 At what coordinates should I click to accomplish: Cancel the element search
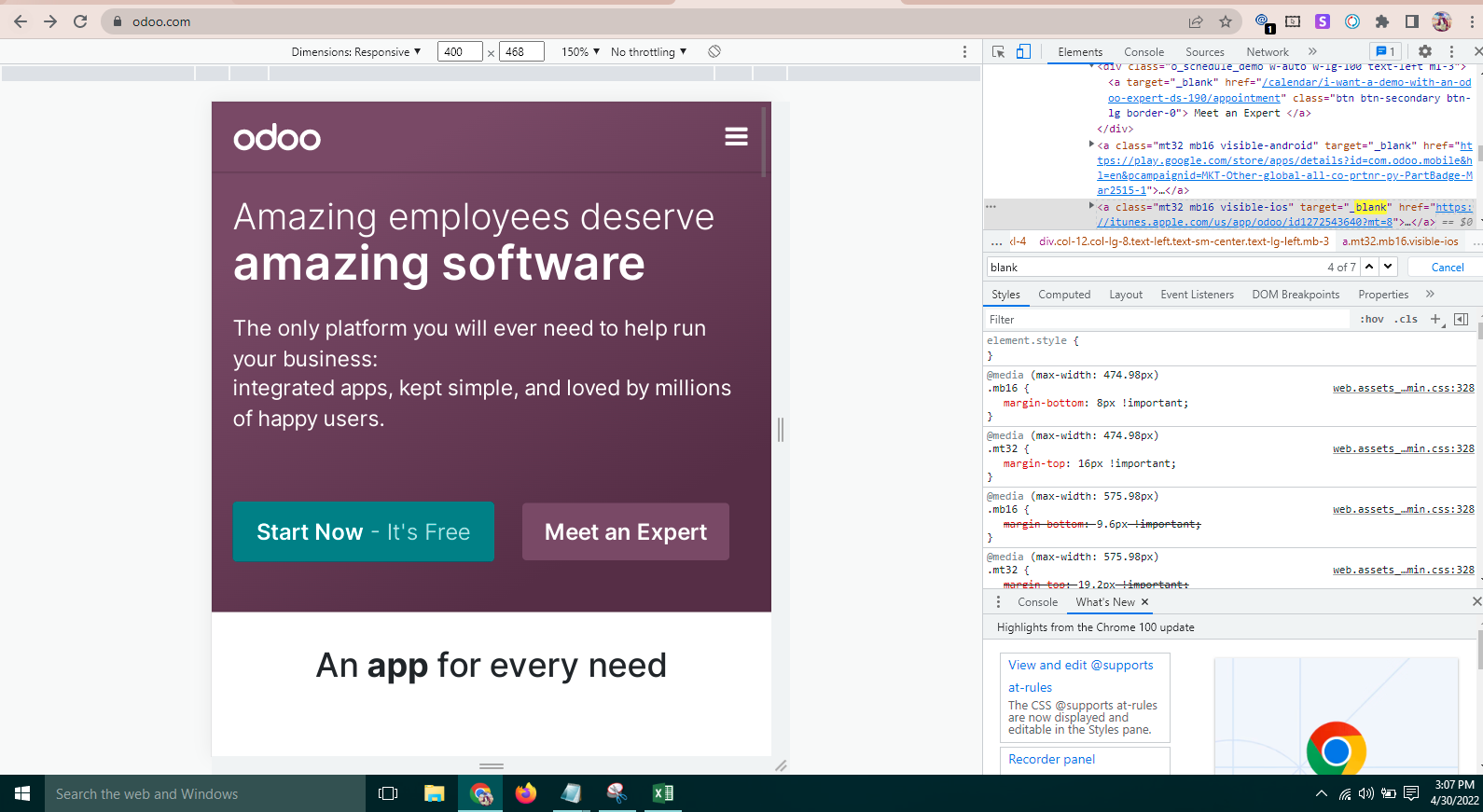pos(1447,268)
